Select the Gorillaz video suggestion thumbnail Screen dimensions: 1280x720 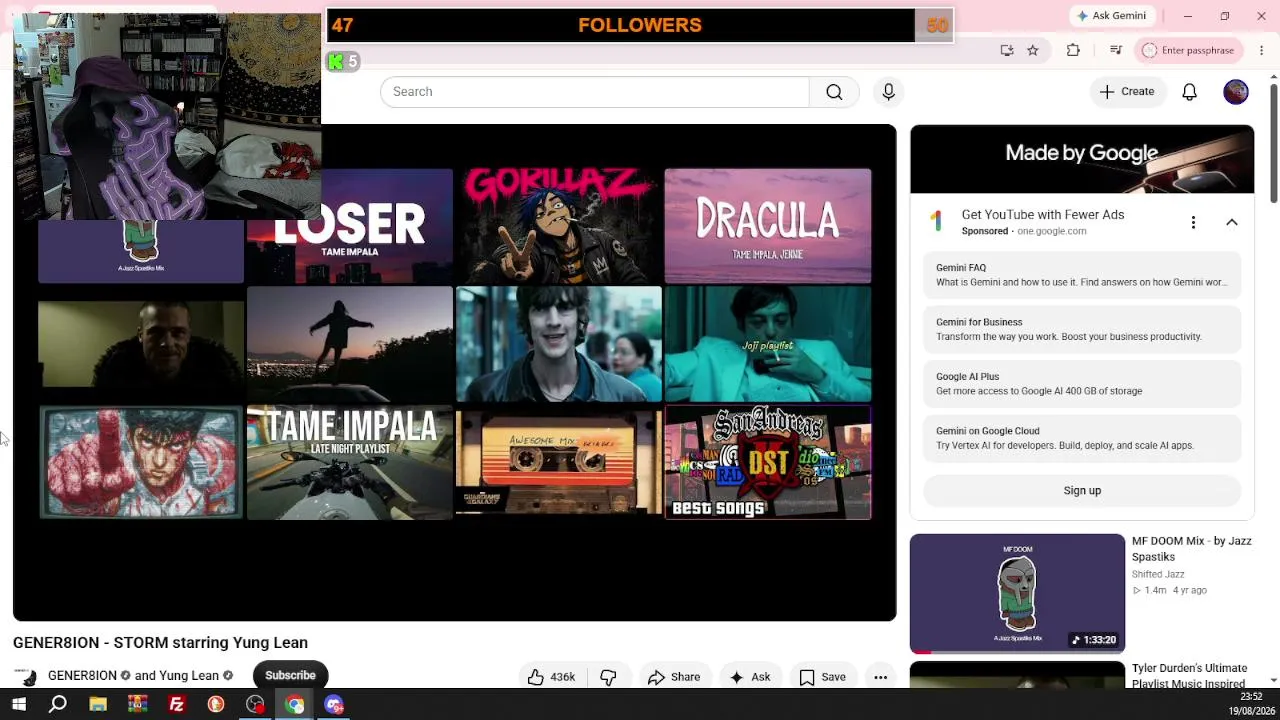(x=558, y=226)
